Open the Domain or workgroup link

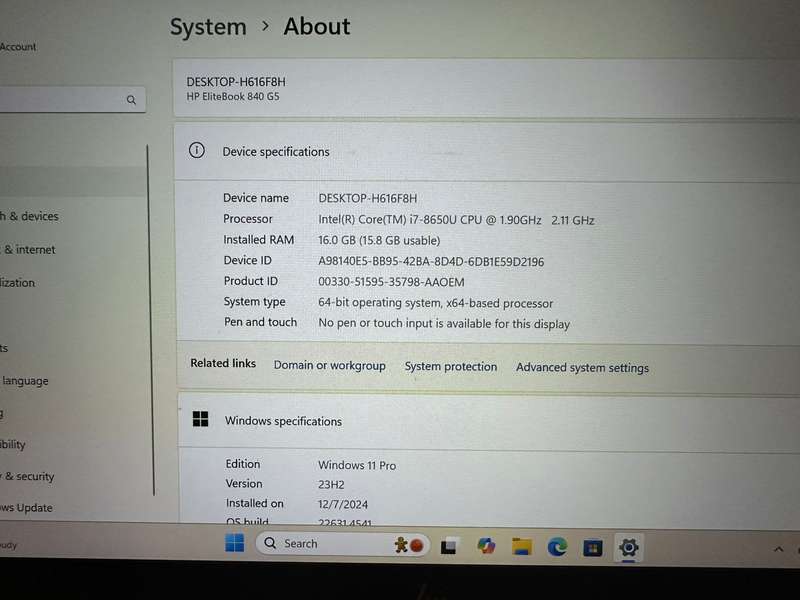[330, 366]
